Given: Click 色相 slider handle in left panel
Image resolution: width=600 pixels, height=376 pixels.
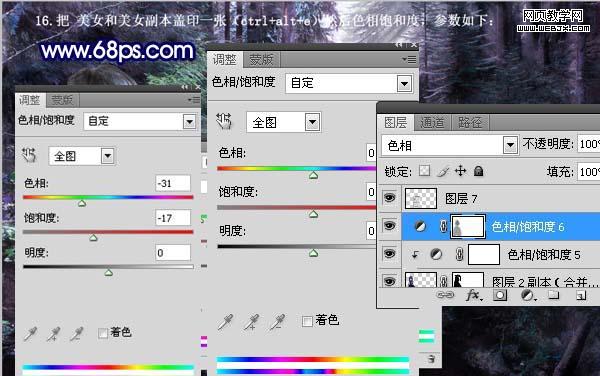Looking at the screenshot, I should tap(82, 203).
